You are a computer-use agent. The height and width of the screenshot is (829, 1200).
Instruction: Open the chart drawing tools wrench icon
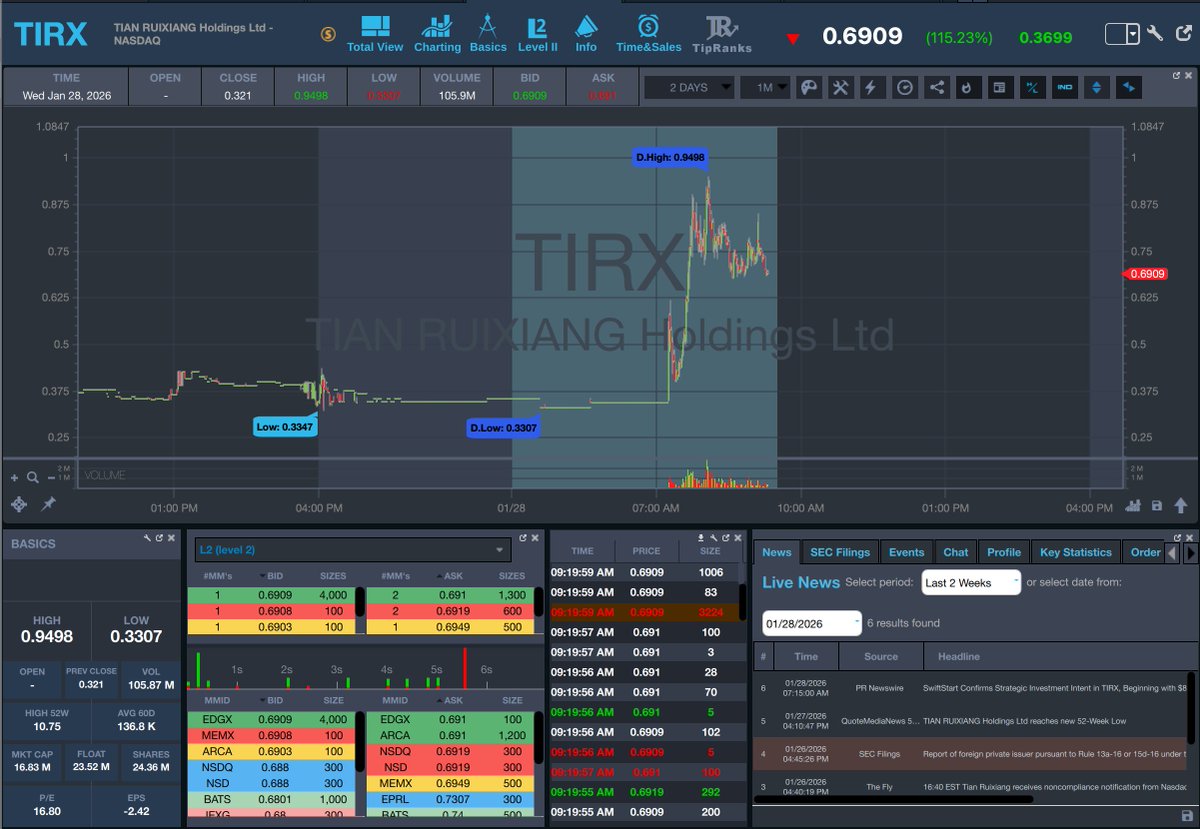tap(840, 87)
